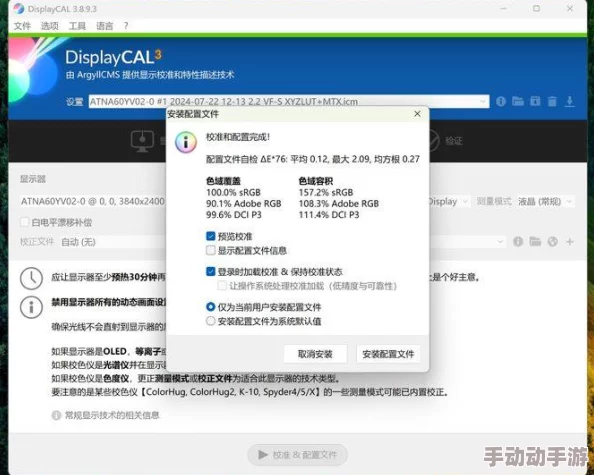Uncheck 预览校准 checkbox

[x=211, y=236]
